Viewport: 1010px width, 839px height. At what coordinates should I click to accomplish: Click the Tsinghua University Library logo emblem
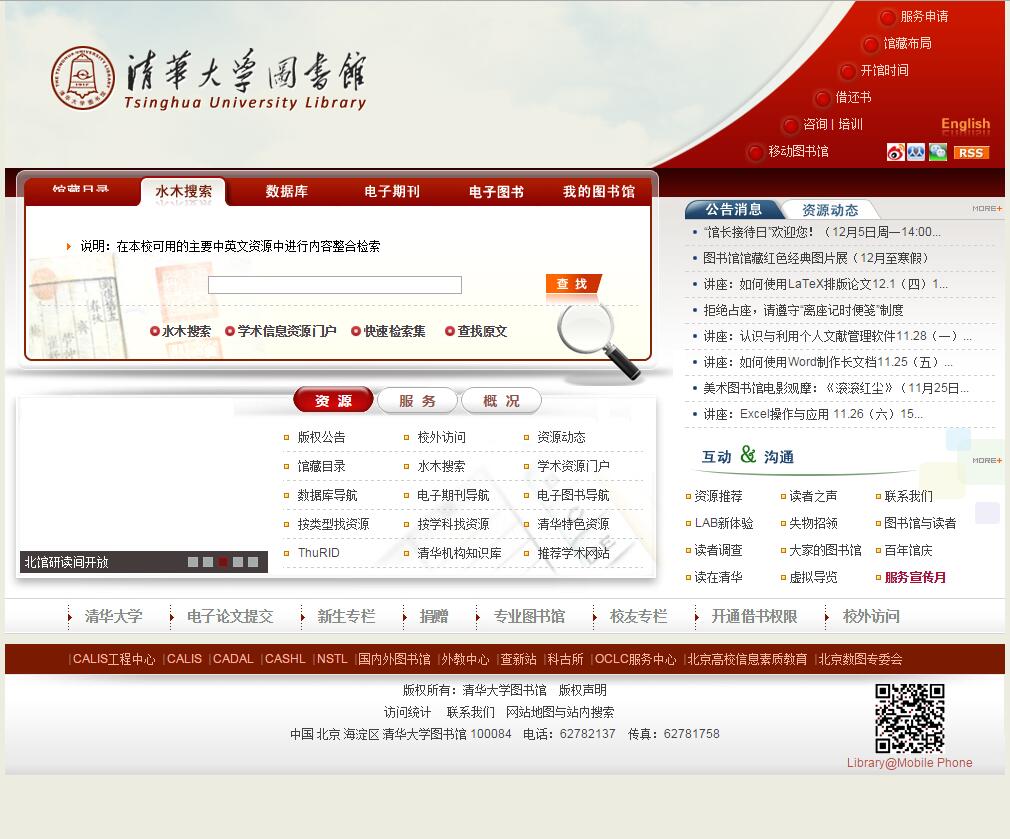pos(82,77)
